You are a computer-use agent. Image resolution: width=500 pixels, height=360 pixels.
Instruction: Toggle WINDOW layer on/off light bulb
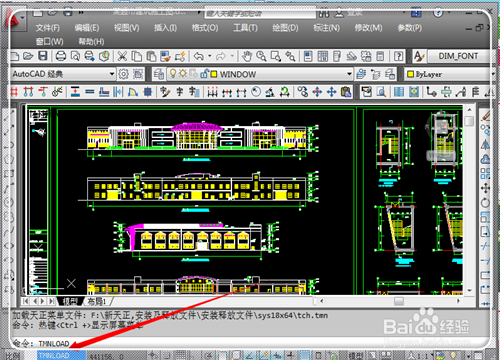(x=173, y=73)
